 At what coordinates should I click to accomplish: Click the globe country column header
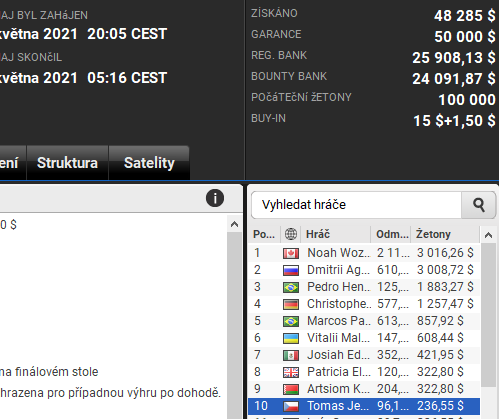291,234
